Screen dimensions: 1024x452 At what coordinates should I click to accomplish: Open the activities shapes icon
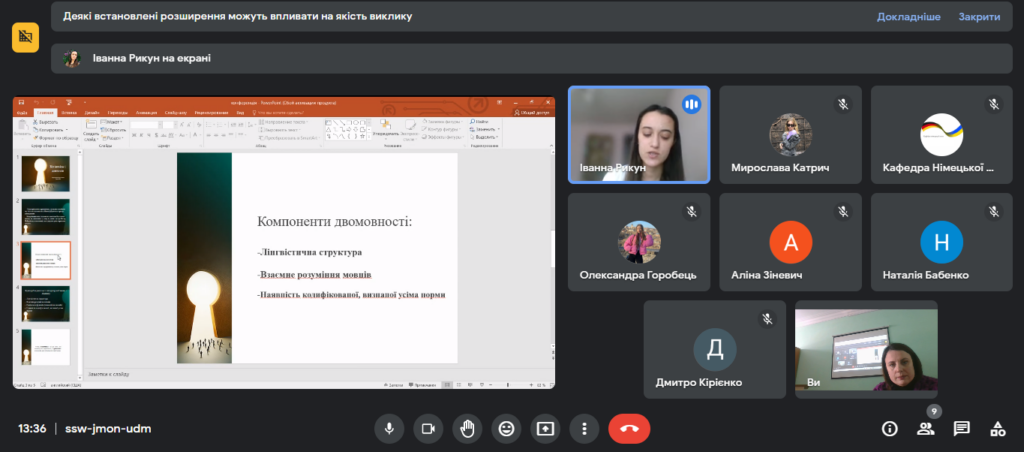997,429
